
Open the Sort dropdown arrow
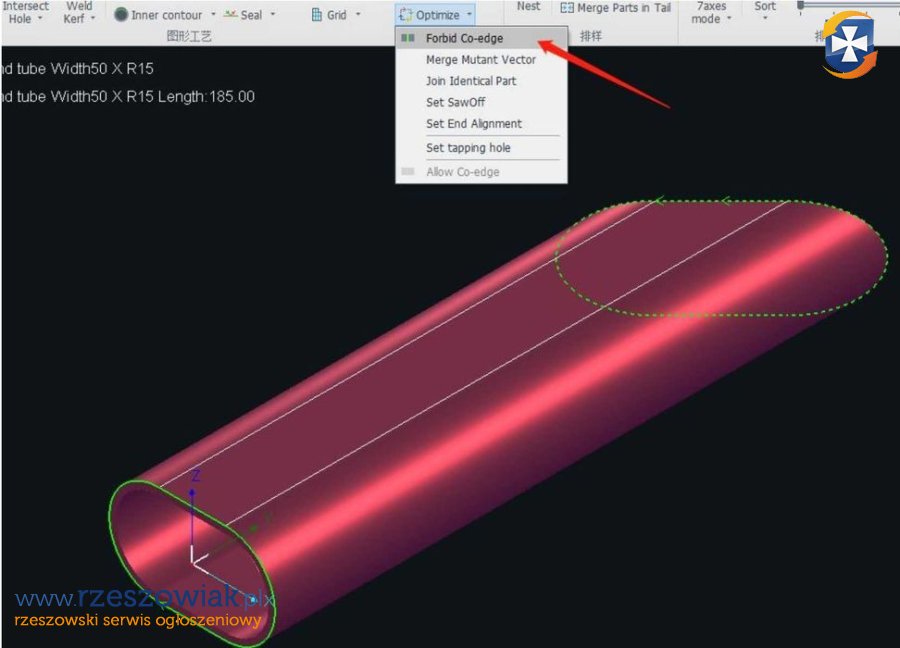(x=765, y=19)
